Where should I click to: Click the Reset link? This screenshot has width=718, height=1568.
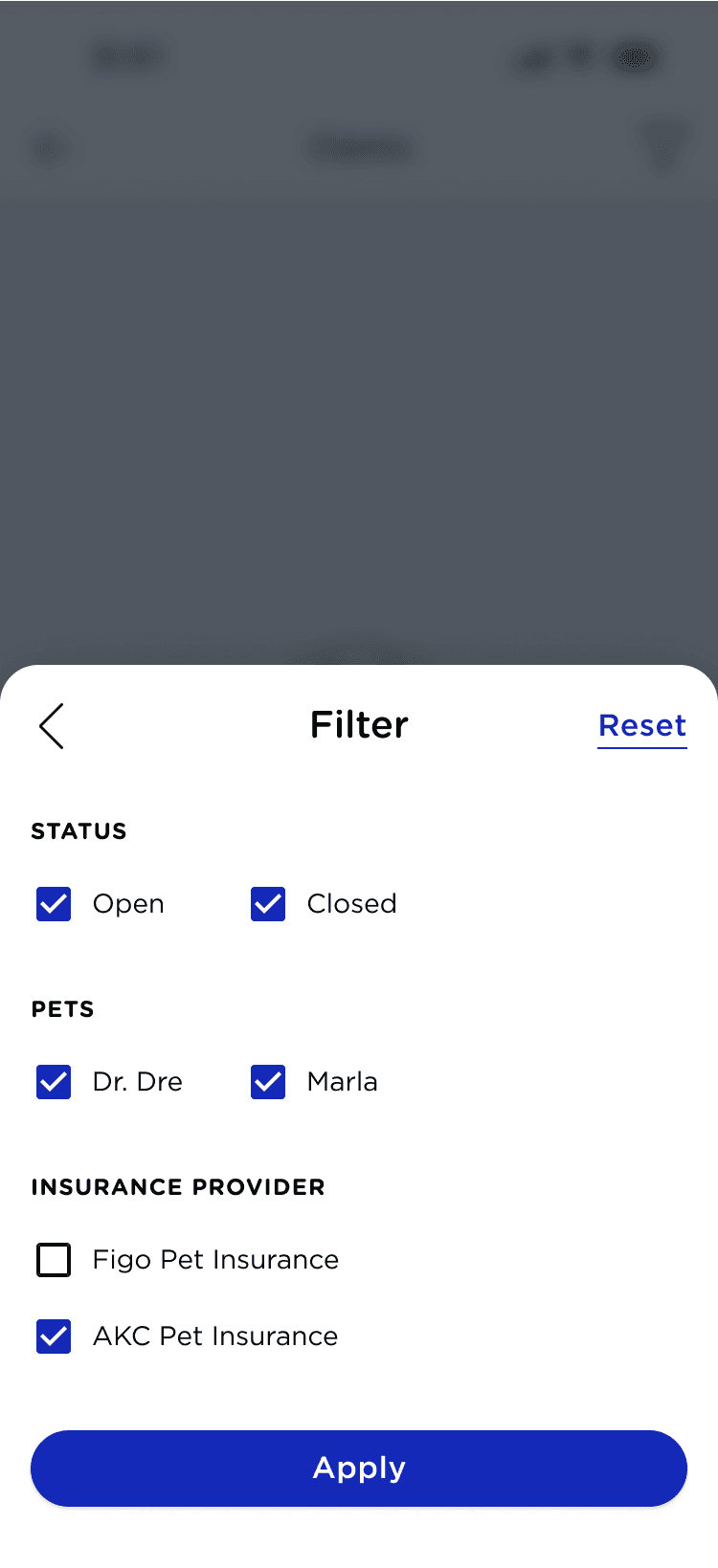click(642, 726)
